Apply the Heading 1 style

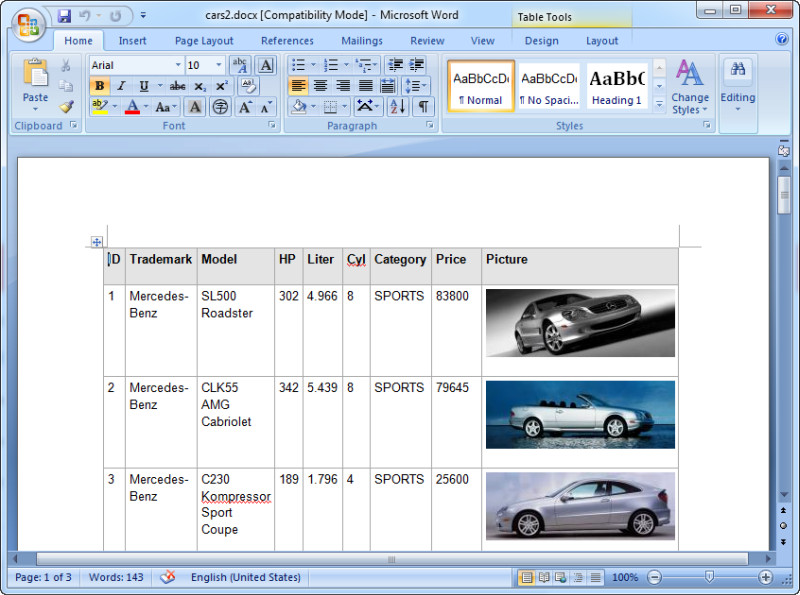point(617,86)
